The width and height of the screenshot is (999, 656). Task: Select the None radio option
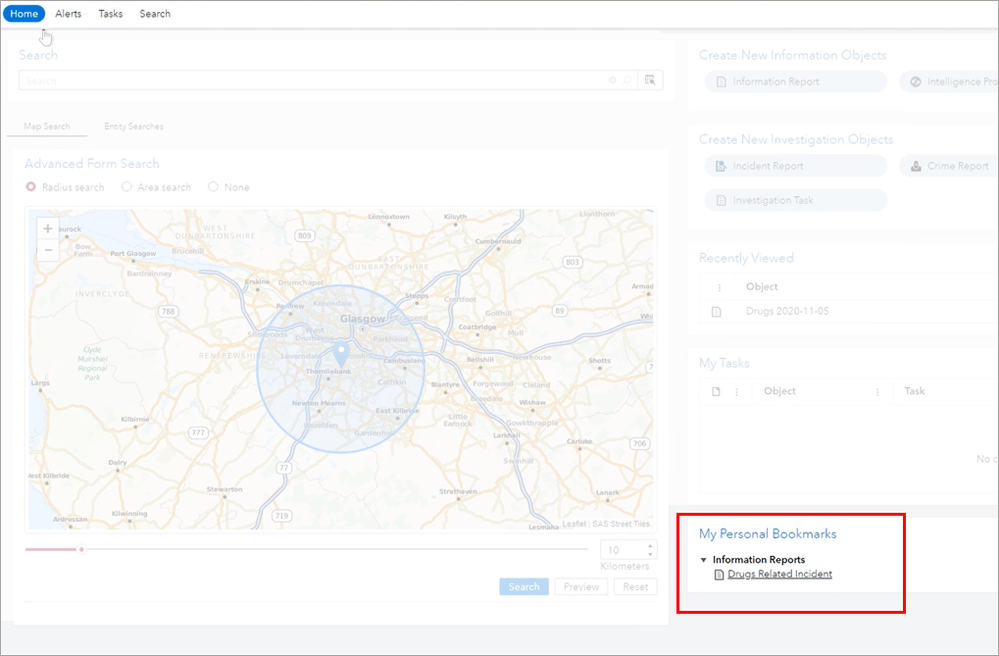click(213, 187)
